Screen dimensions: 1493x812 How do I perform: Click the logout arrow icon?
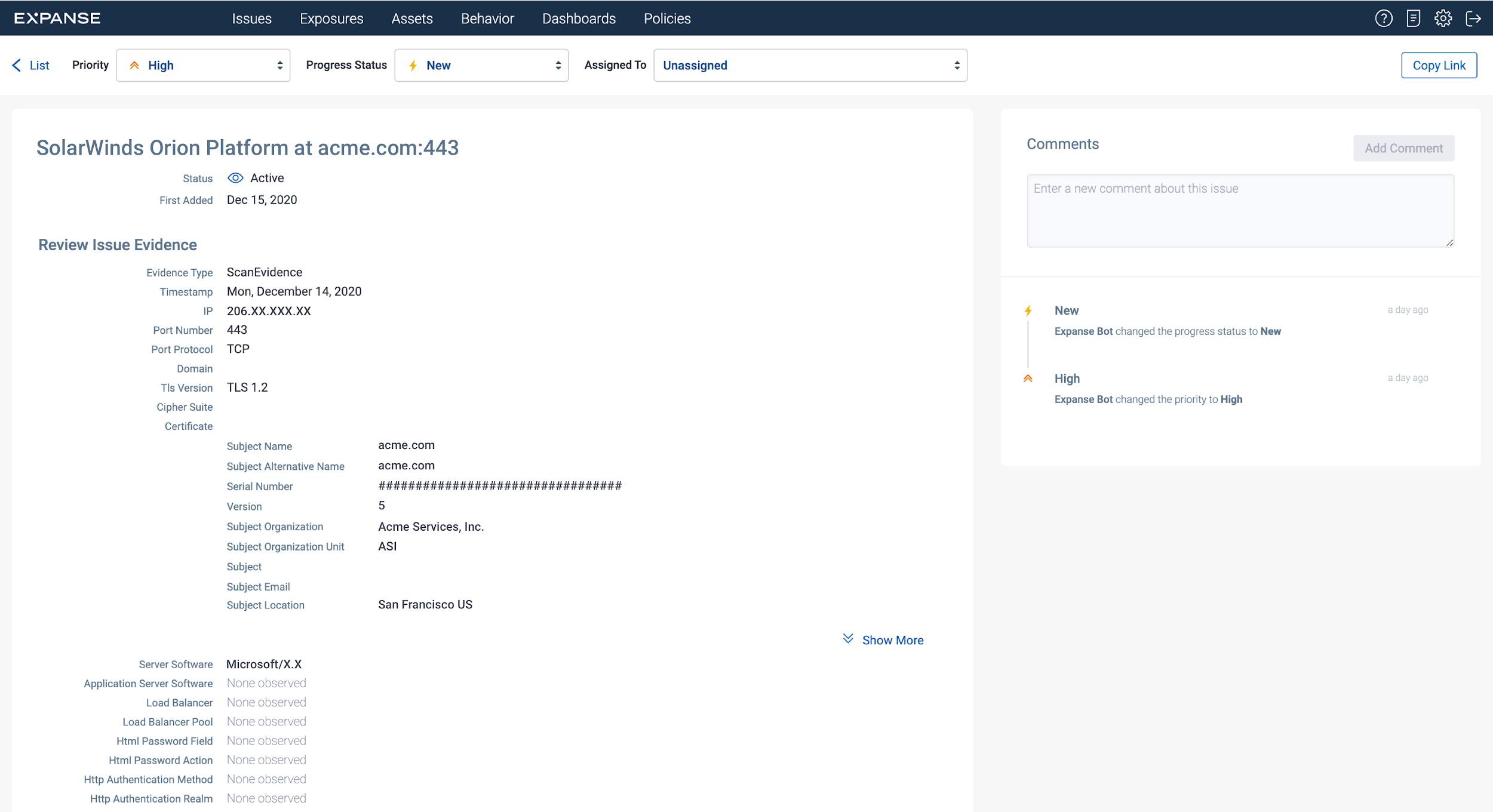click(1473, 19)
